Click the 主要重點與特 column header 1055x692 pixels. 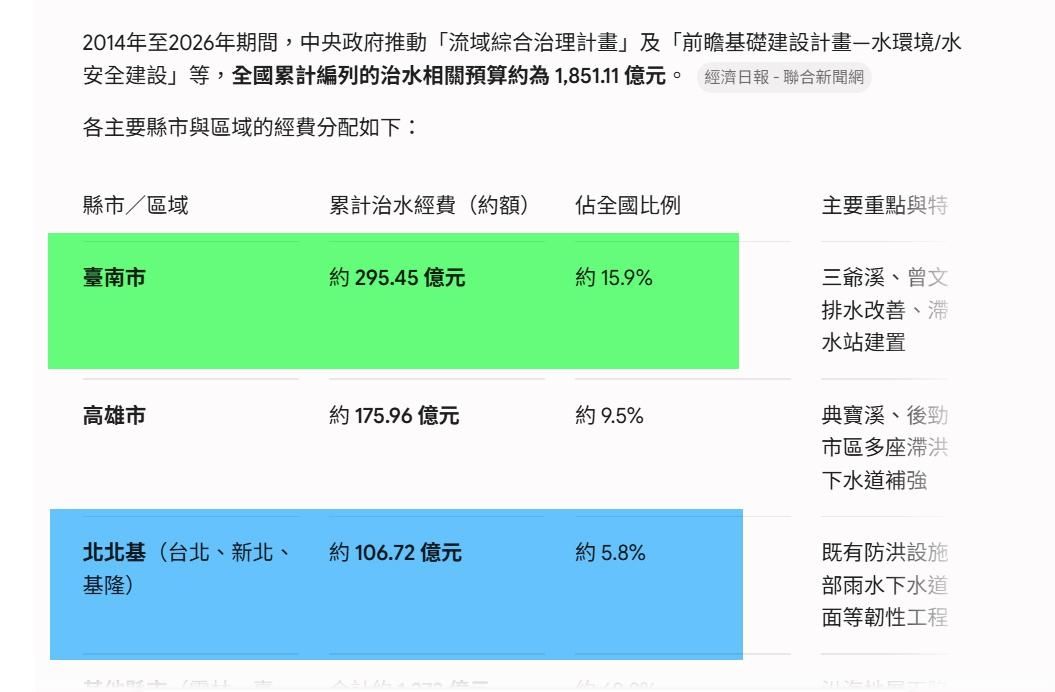pos(884,205)
